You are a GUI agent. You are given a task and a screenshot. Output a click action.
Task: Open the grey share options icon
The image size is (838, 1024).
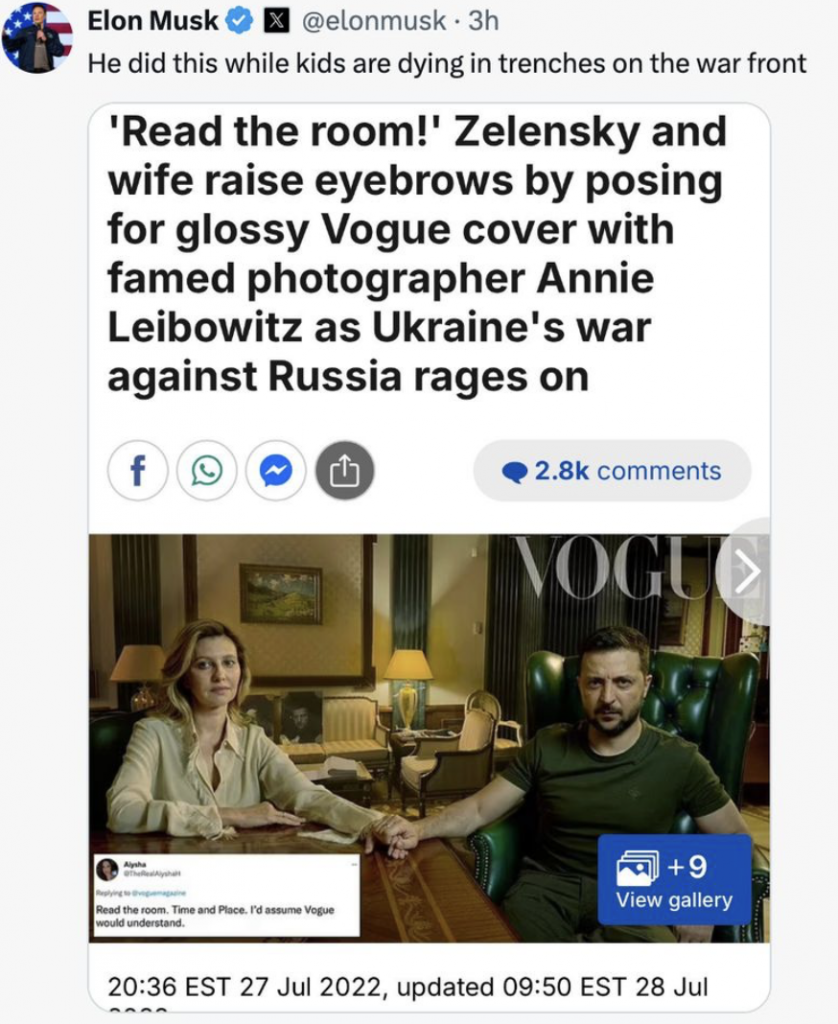click(345, 470)
